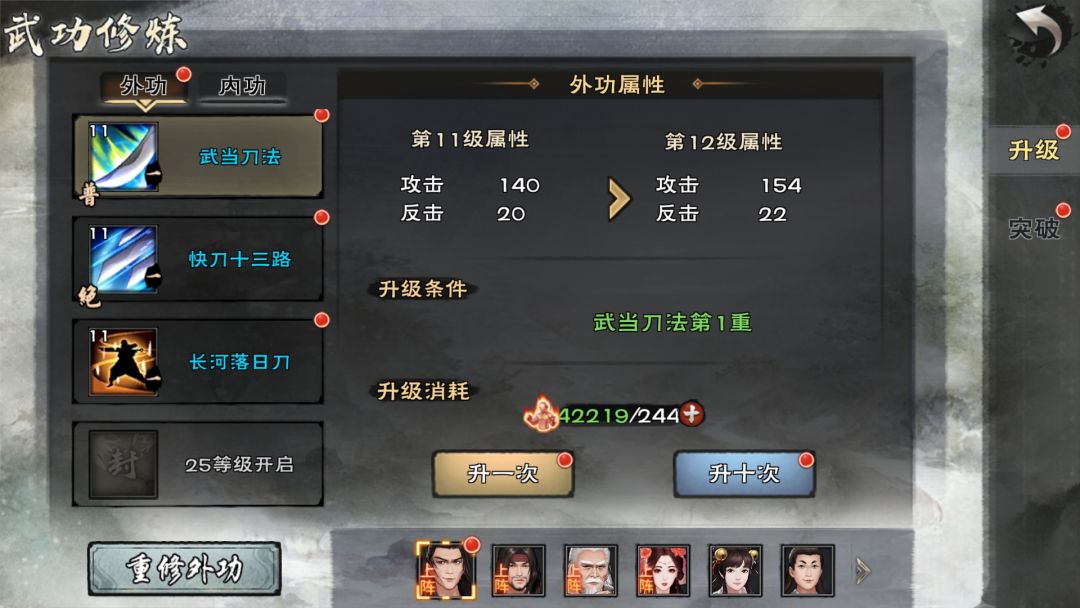Viewport: 1080px width, 608px height.
Task: Click the flame resource icon beside 42219
Action: 541,414
